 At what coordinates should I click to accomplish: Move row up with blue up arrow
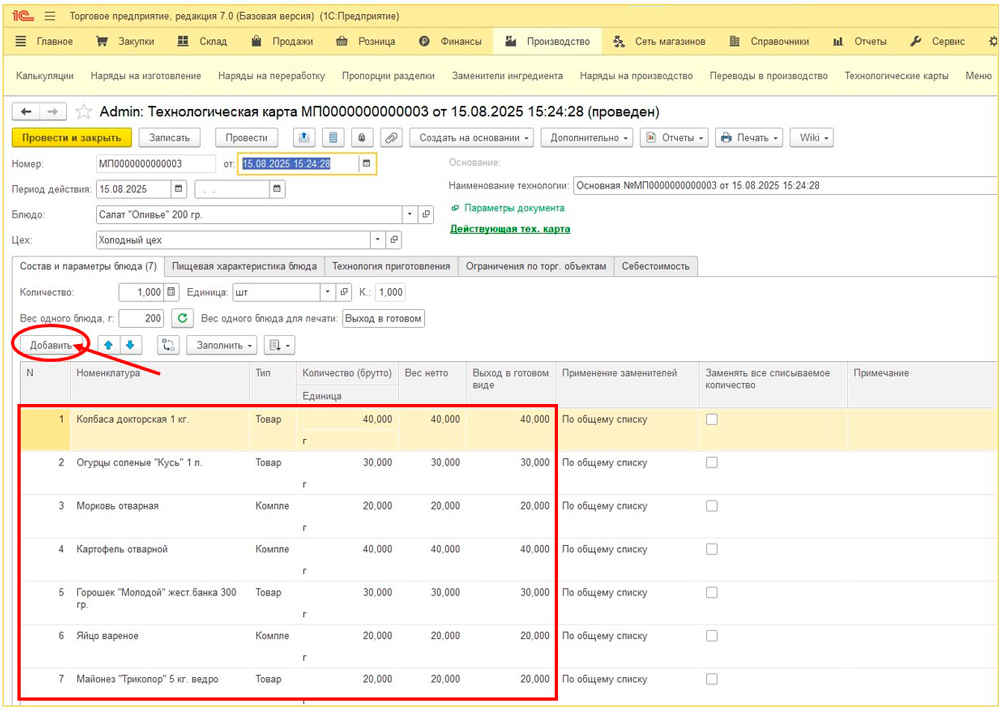108,345
